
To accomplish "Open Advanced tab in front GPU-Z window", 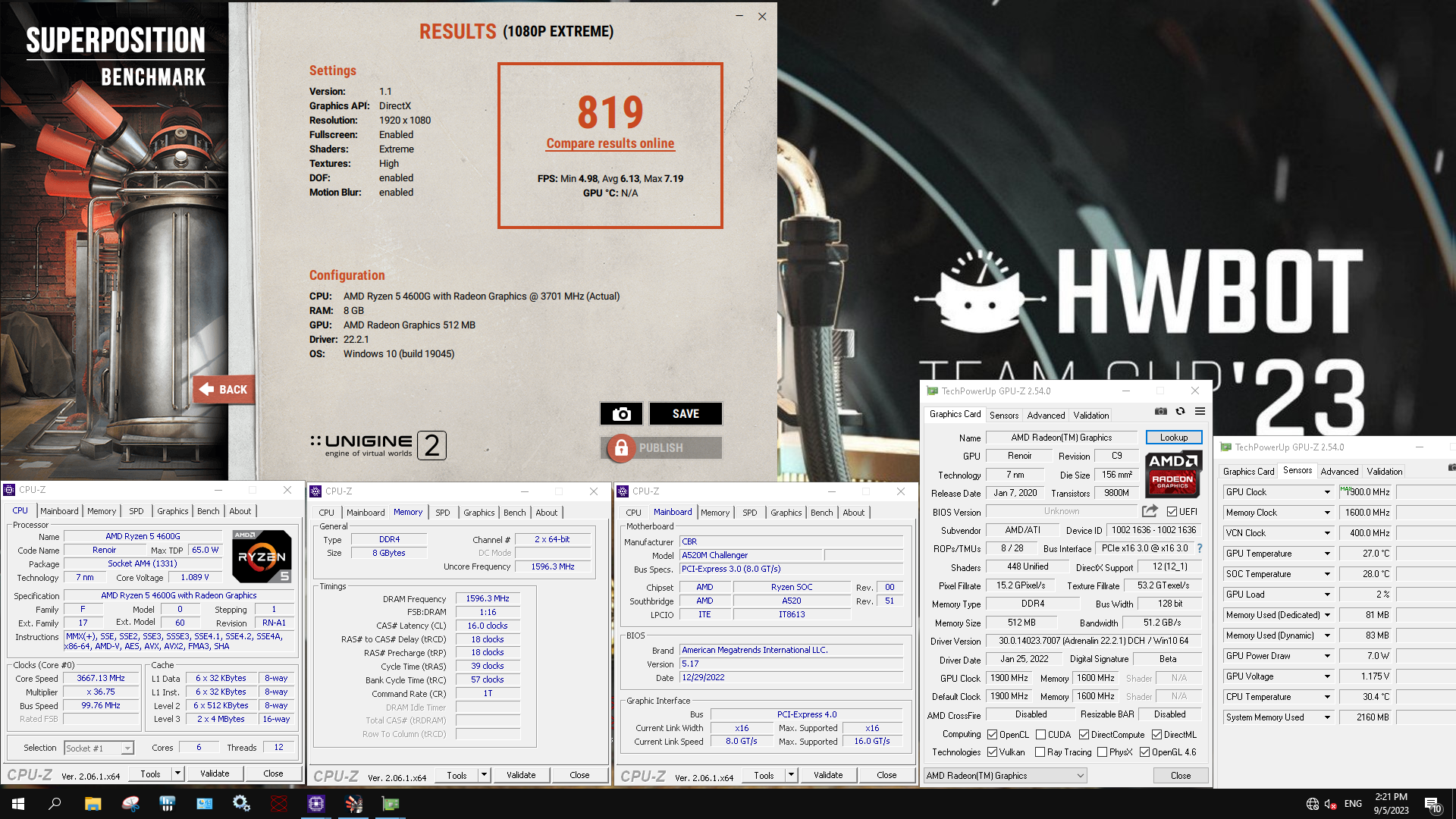I will coord(1046,416).
